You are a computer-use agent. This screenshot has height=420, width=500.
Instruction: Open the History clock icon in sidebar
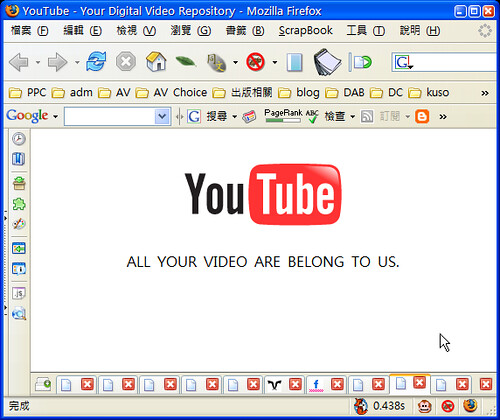[x=19, y=139]
